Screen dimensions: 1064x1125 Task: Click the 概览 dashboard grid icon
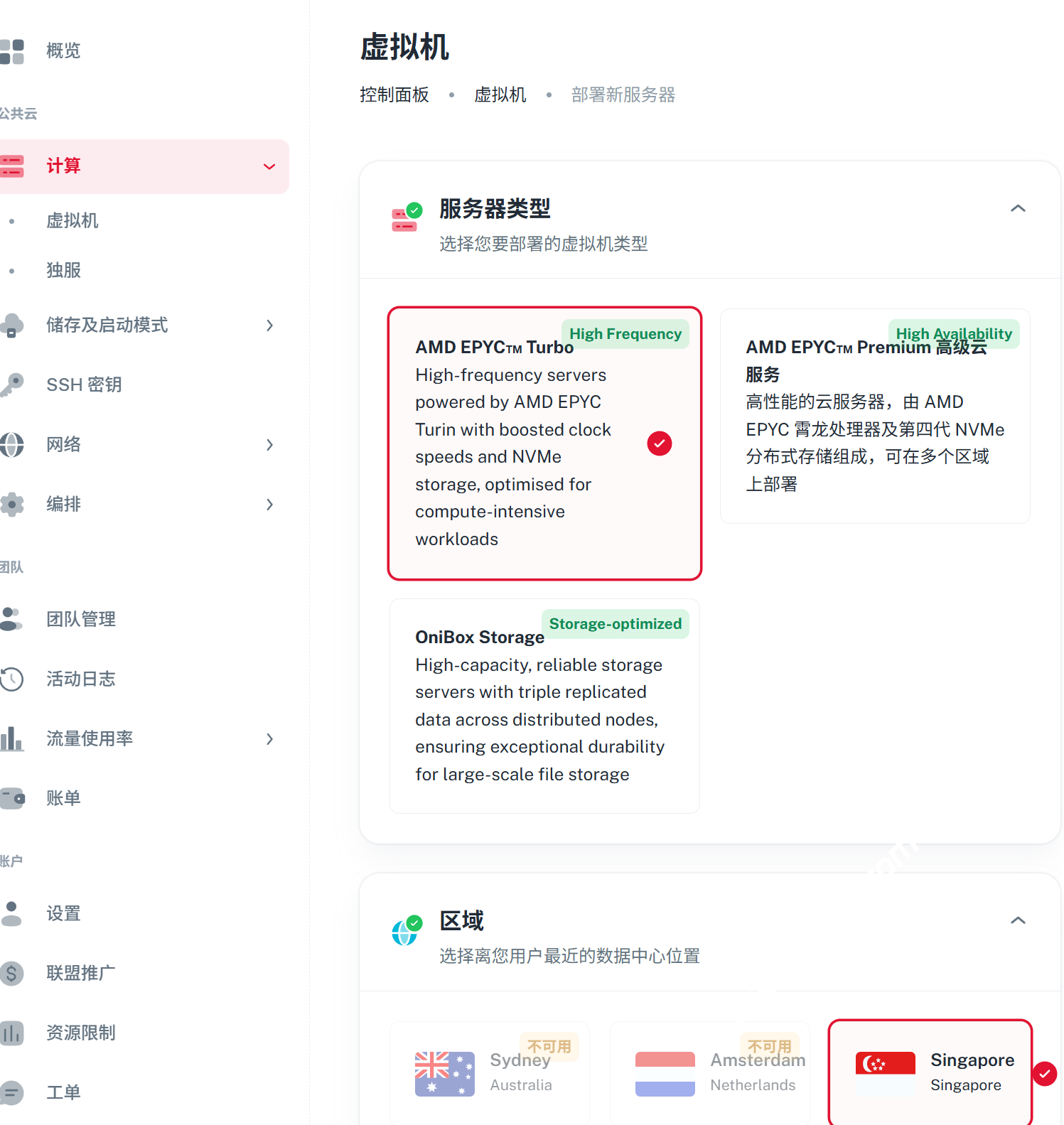(x=12, y=51)
